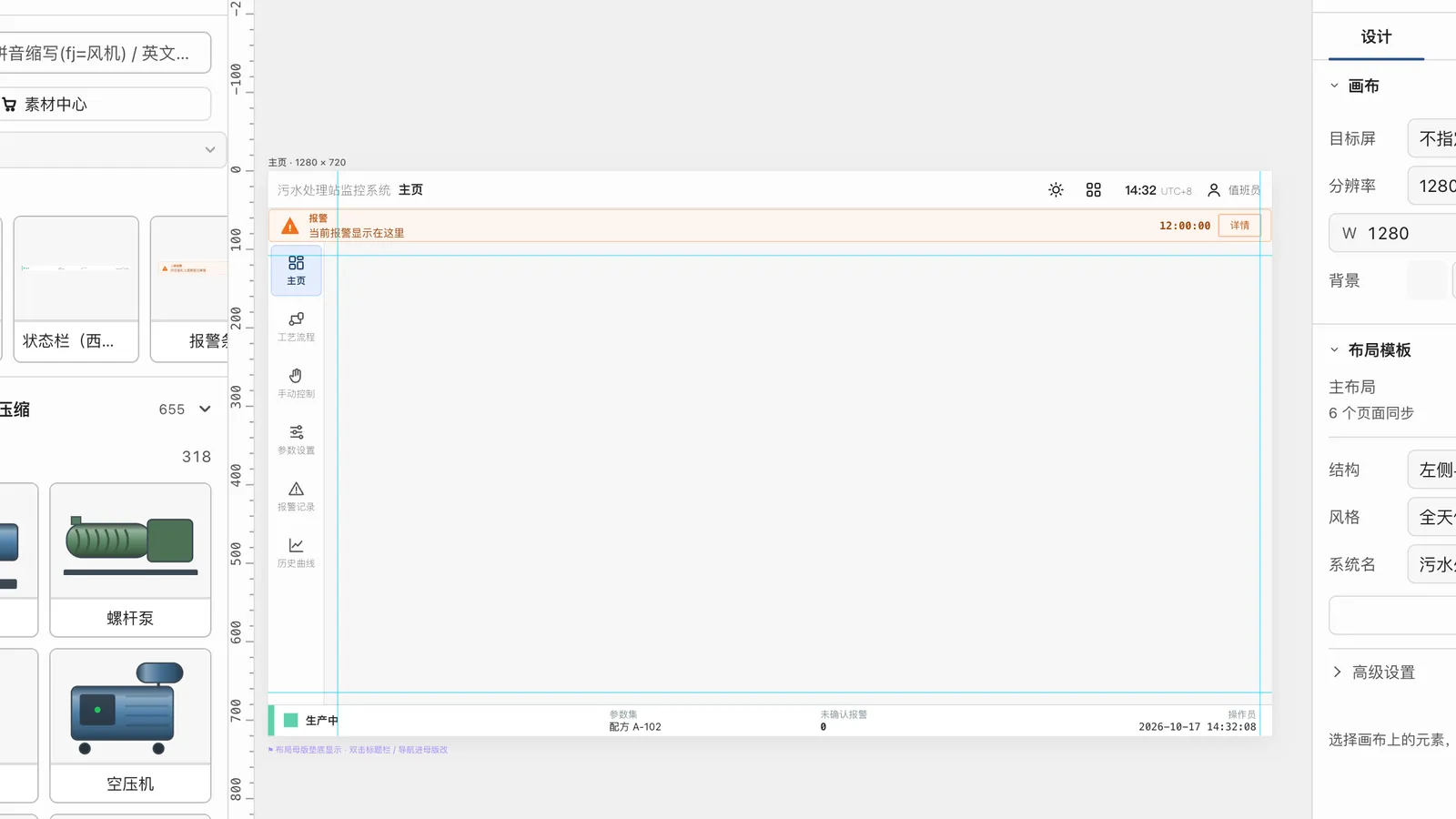1456x819 pixels.
Task: Open the 分辨率 dropdown
Action: [x=1432, y=186]
